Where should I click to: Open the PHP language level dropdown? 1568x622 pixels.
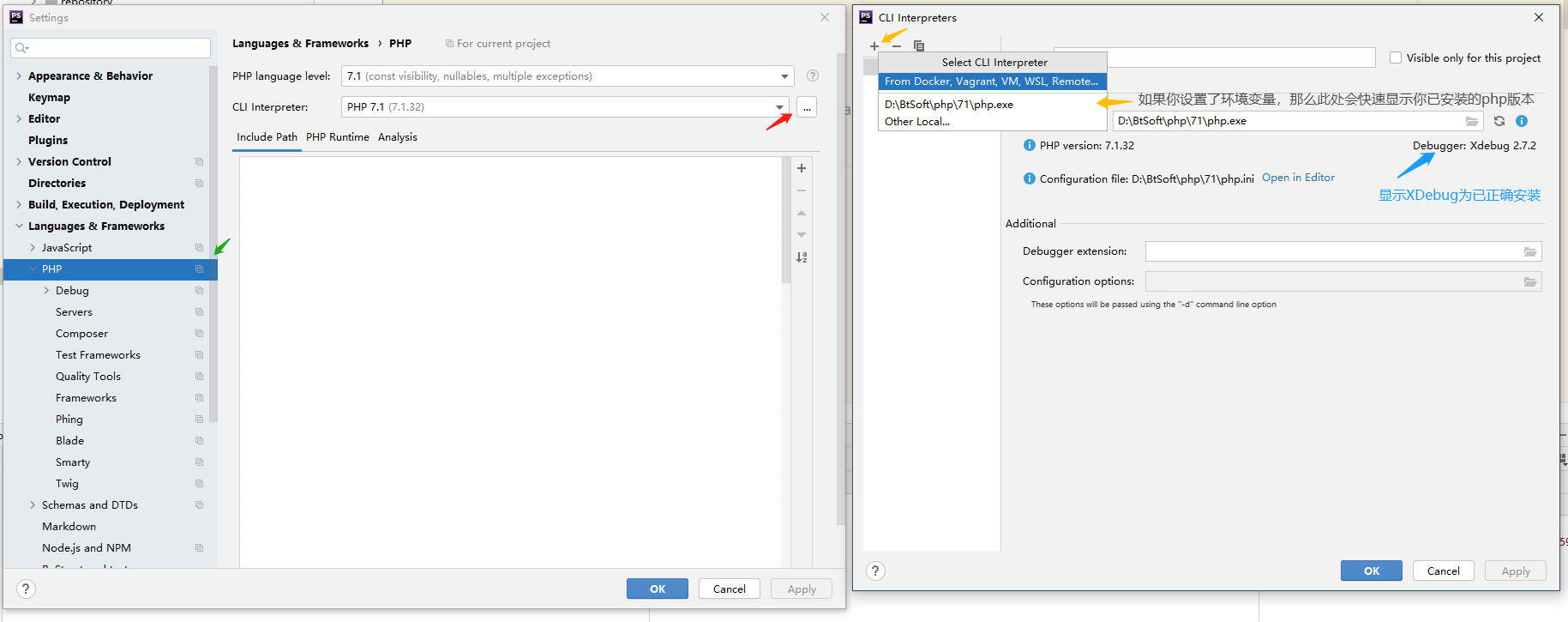pos(784,76)
